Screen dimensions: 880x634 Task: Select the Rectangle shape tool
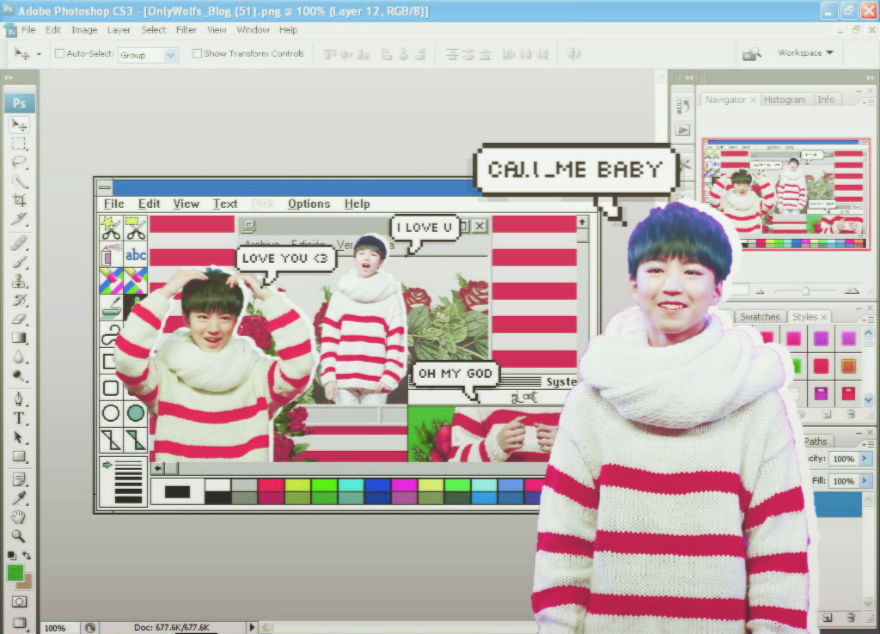click(x=19, y=456)
